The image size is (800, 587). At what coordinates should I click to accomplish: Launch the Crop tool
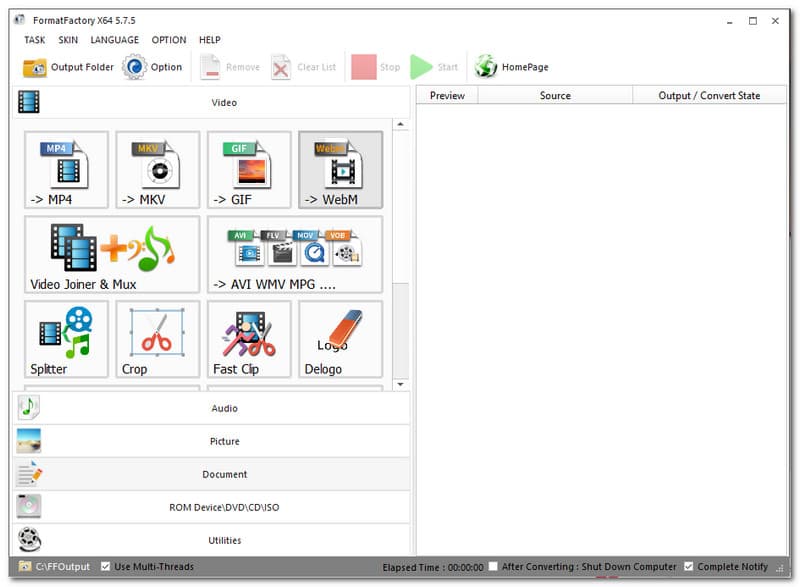[x=158, y=339]
